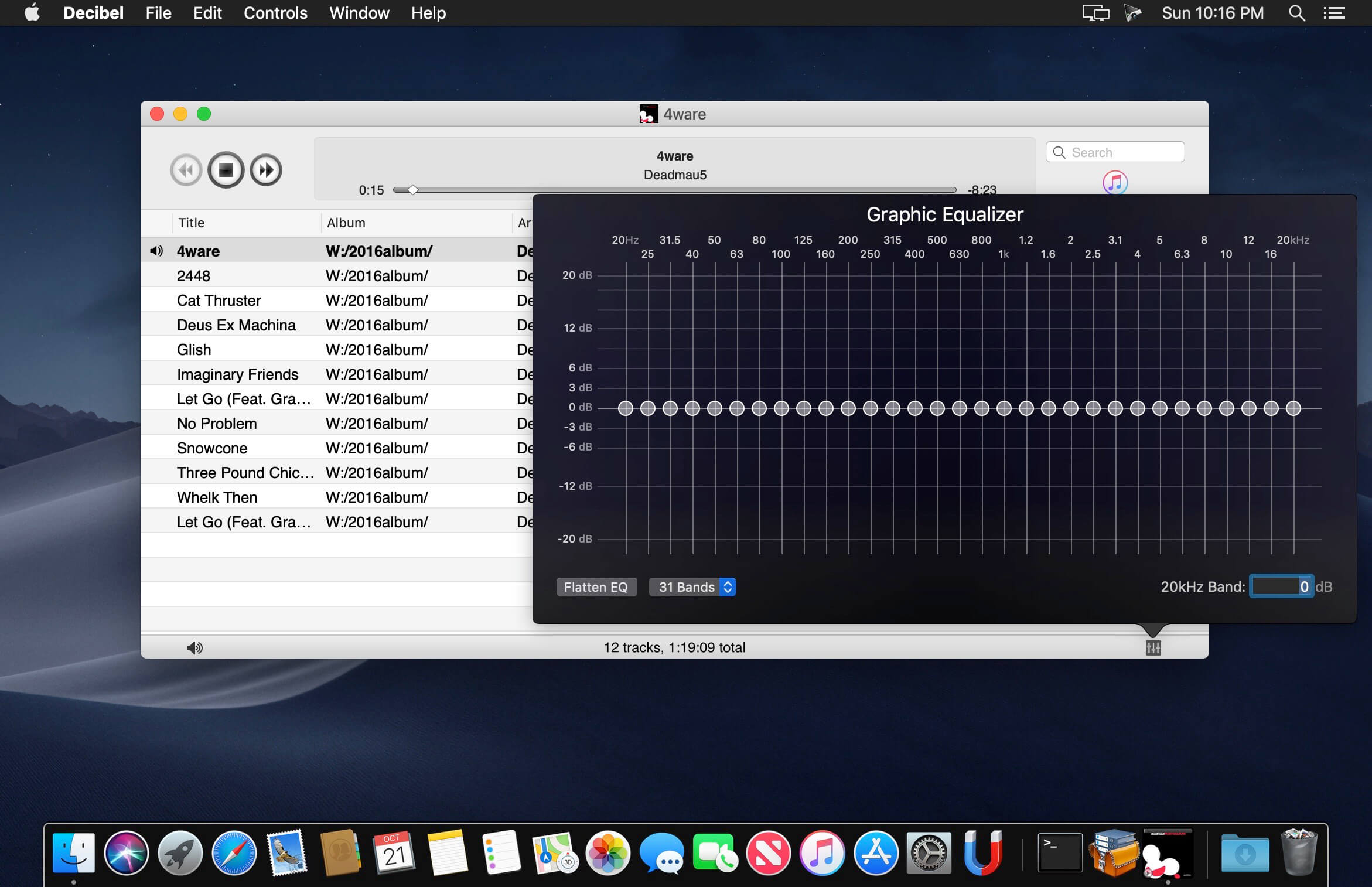1372x887 pixels.
Task: Open the 31 Bands dropdown
Action: pos(692,587)
